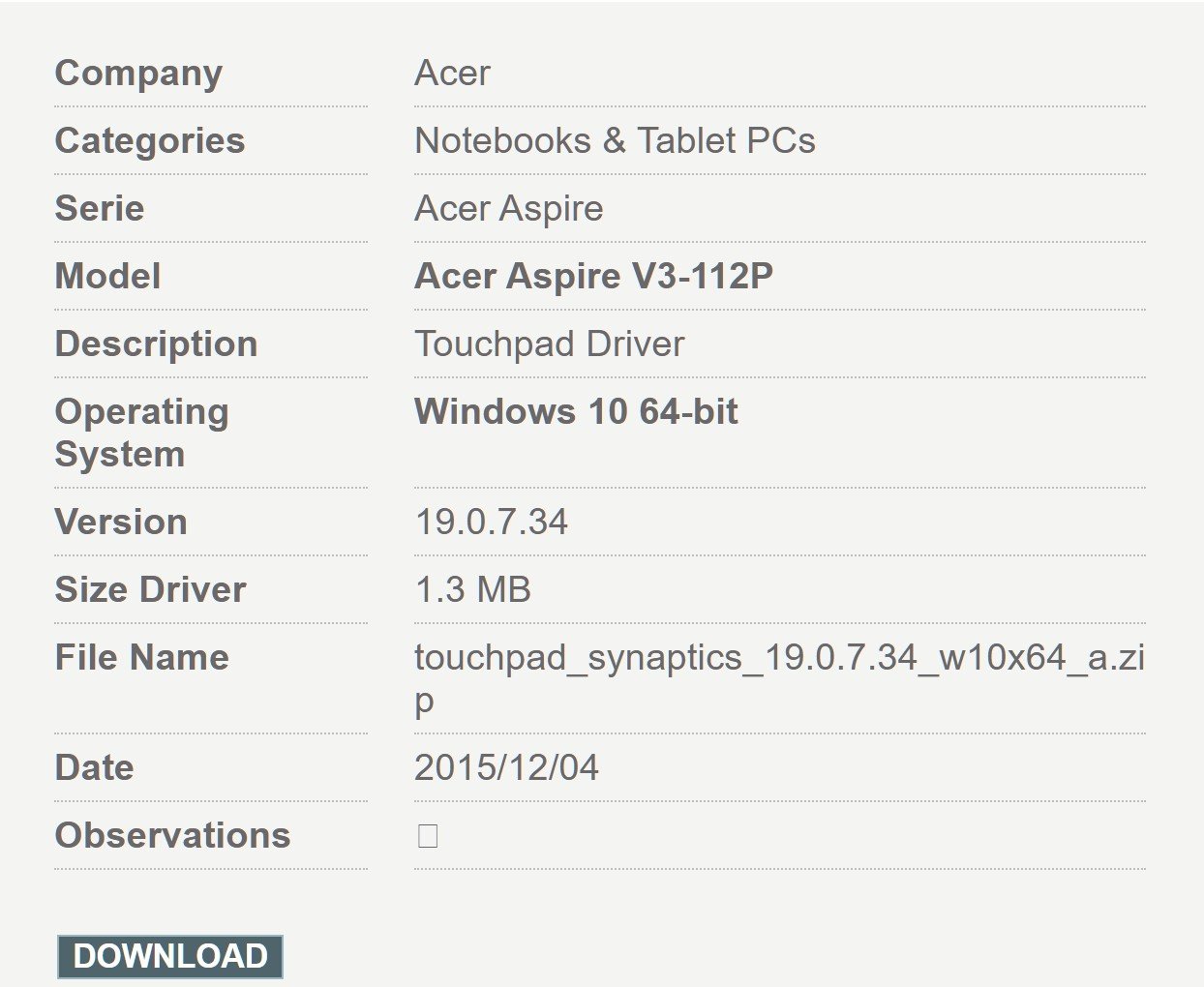This screenshot has height=987, width=1204.
Task: Click the 'Touchpad Driver' description value
Action: pyautogui.click(x=550, y=344)
